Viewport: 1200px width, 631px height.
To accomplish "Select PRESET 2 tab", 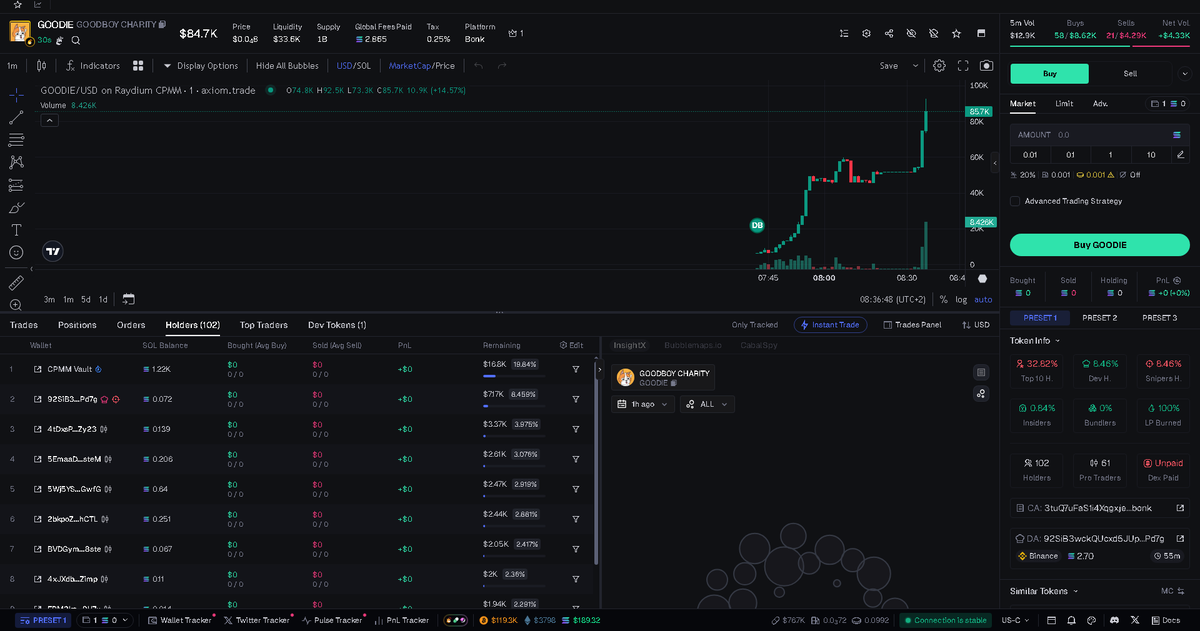I will pos(1099,318).
